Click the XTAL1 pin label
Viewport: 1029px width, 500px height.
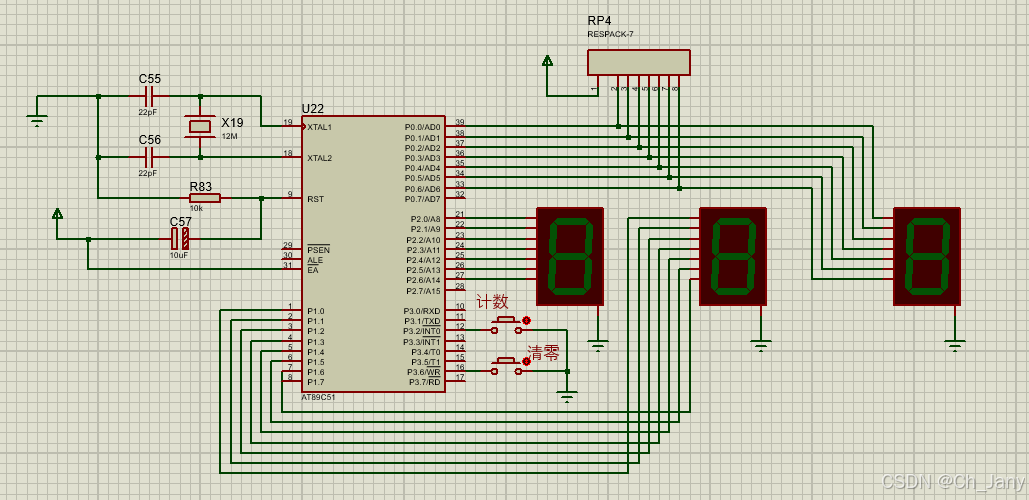point(320,127)
